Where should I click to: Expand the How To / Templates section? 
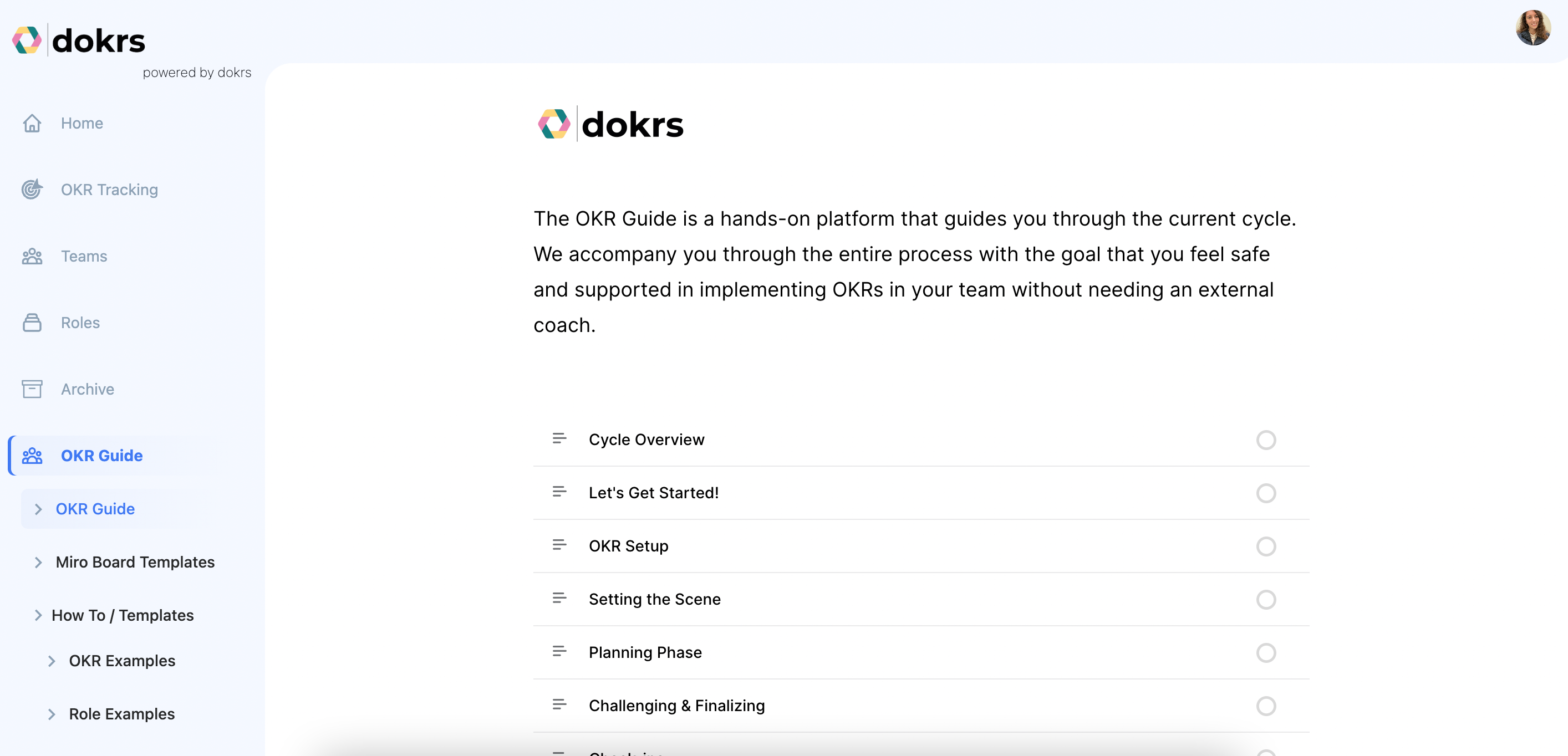(x=38, y=615)
